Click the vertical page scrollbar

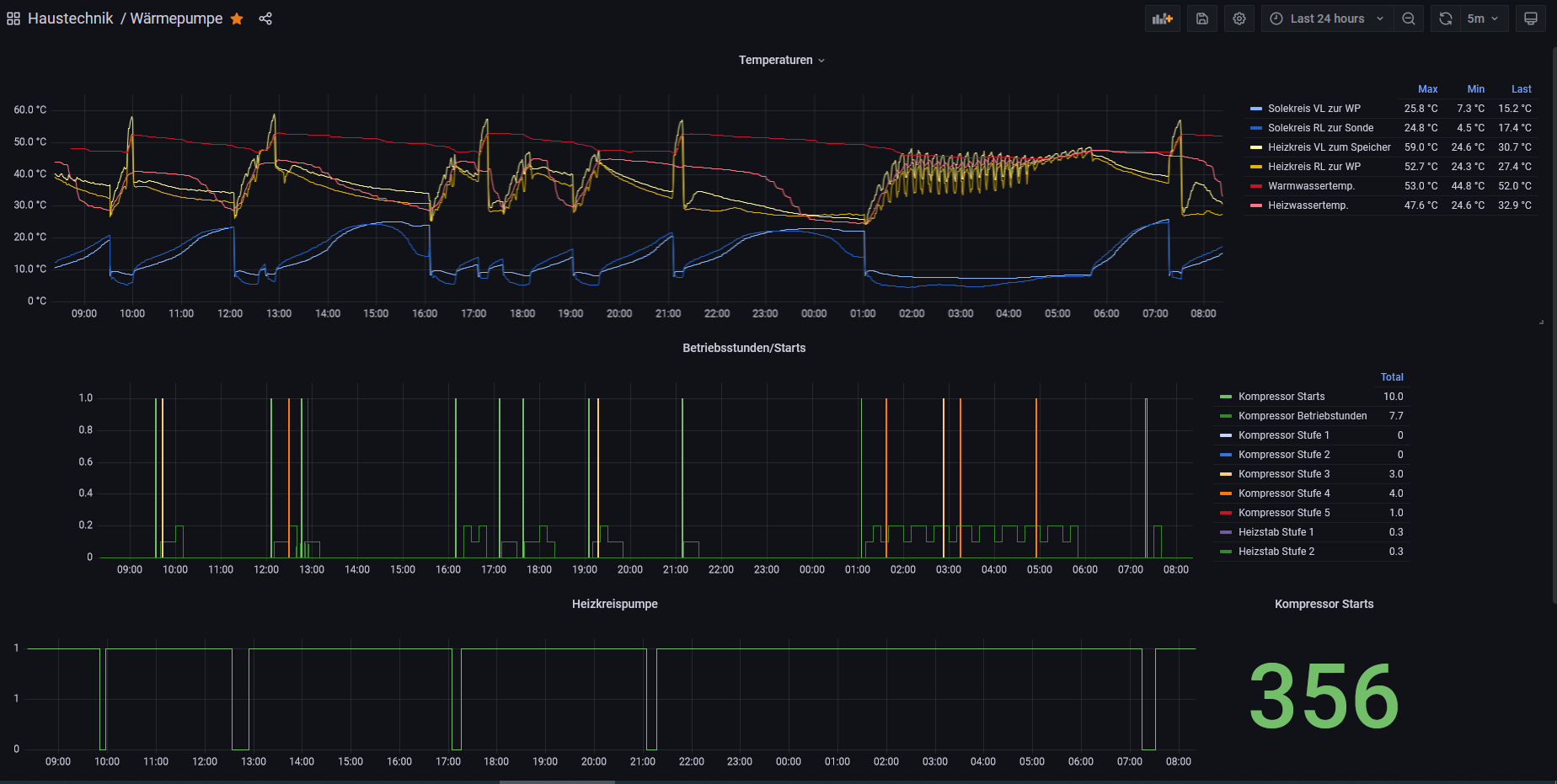point(1554,324)
